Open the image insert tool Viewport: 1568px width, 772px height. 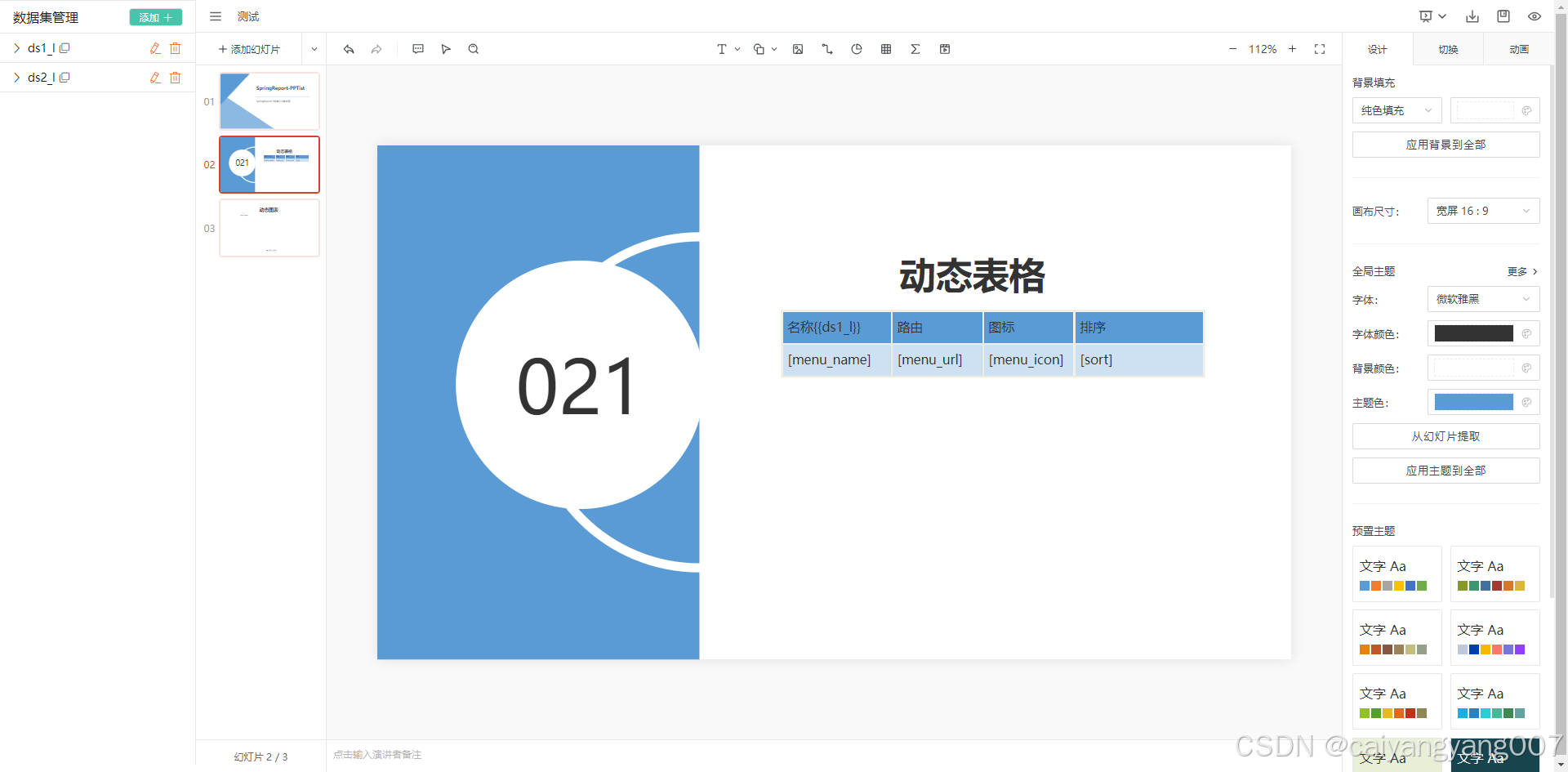(x=798, y=49)
